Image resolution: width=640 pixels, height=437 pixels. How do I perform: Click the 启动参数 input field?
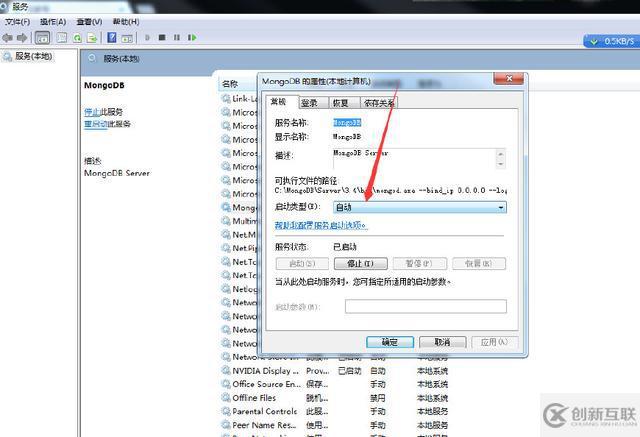point(426,306)
